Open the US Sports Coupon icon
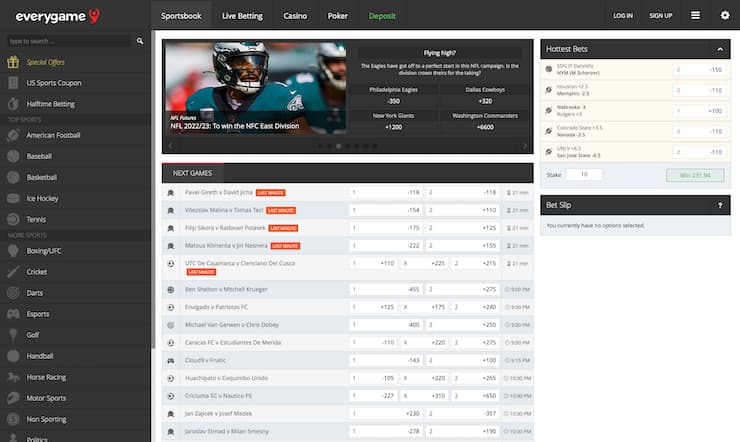Viewport: 740px width, 442px height. 13,83
